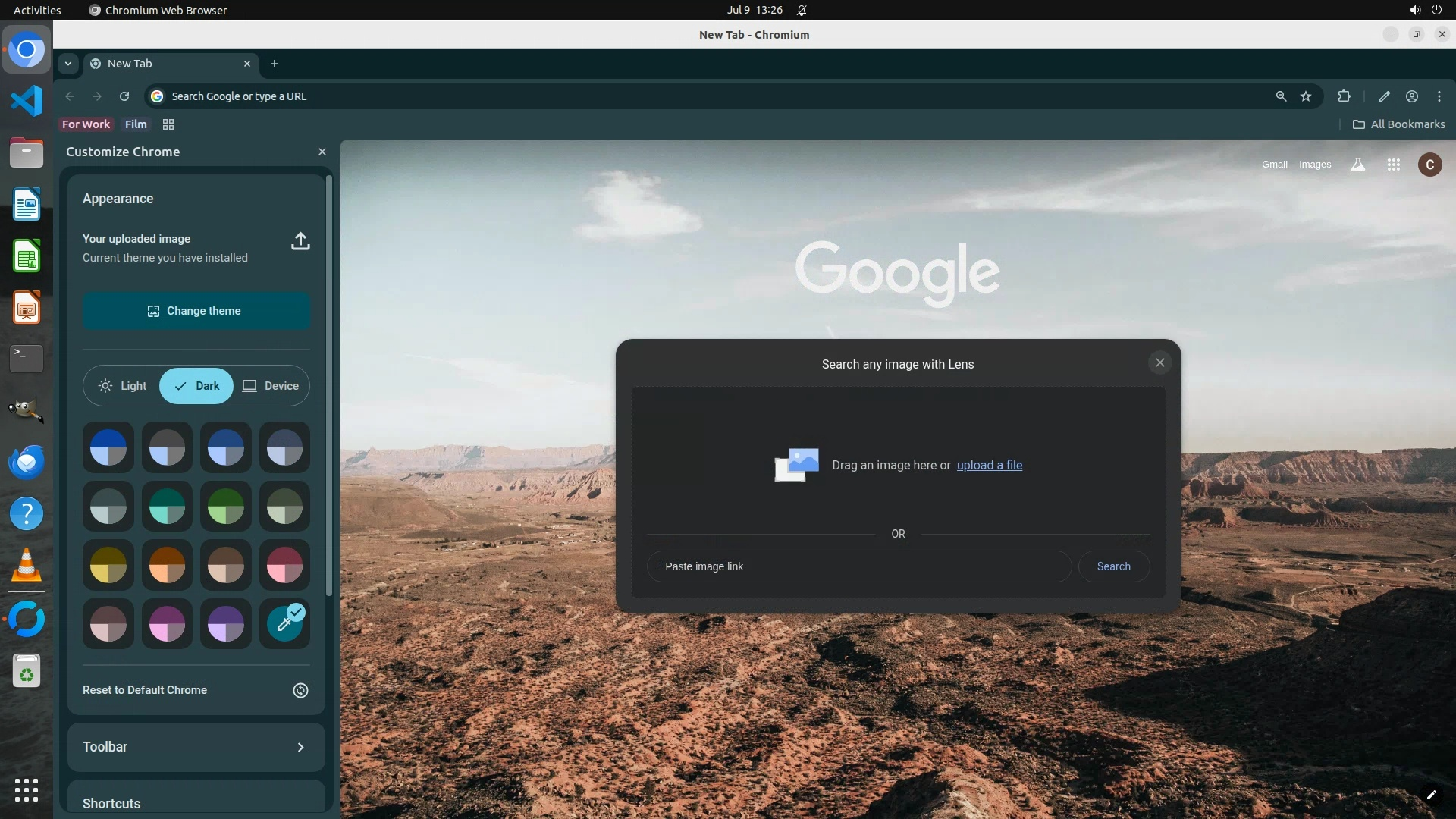Click the upload image icon in Appearance
The image size is (1456, 819).
300,241
